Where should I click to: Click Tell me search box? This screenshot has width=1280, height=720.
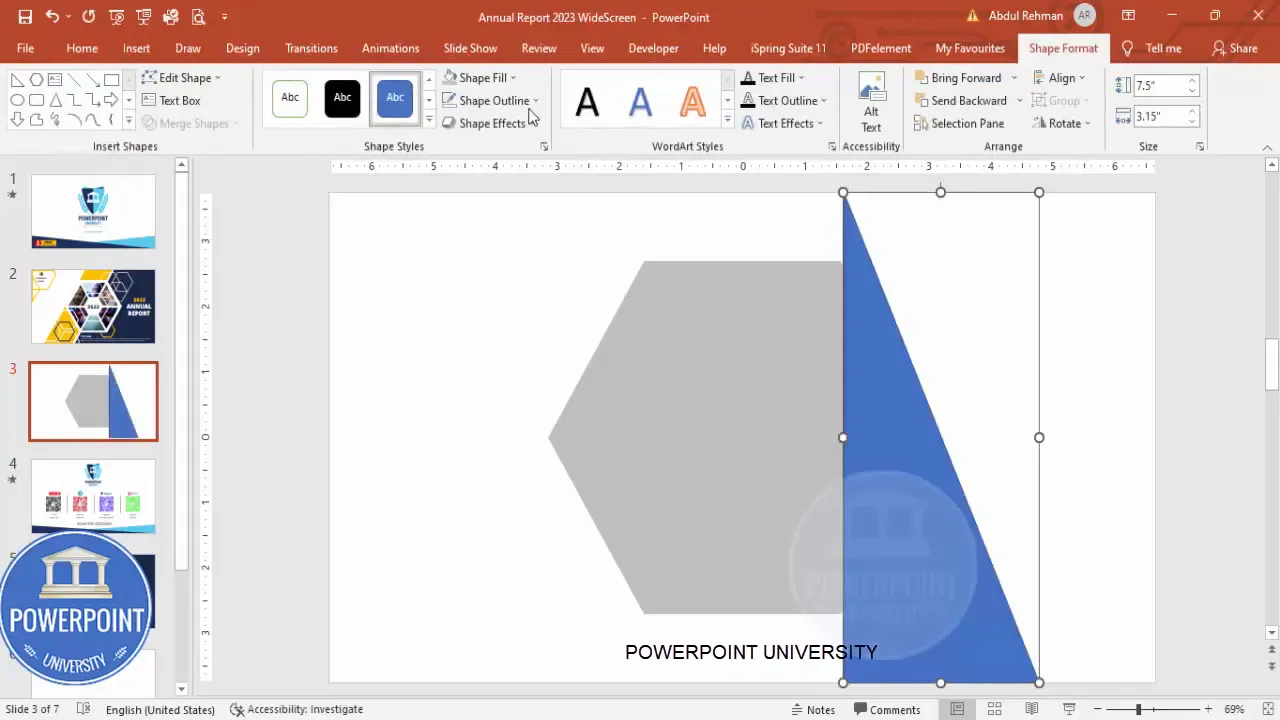[x=1153, y=48]
